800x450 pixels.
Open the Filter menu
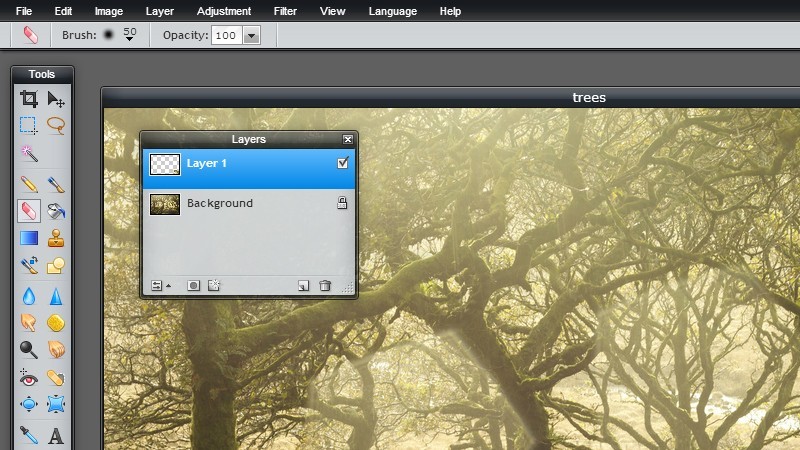(285, 11)
